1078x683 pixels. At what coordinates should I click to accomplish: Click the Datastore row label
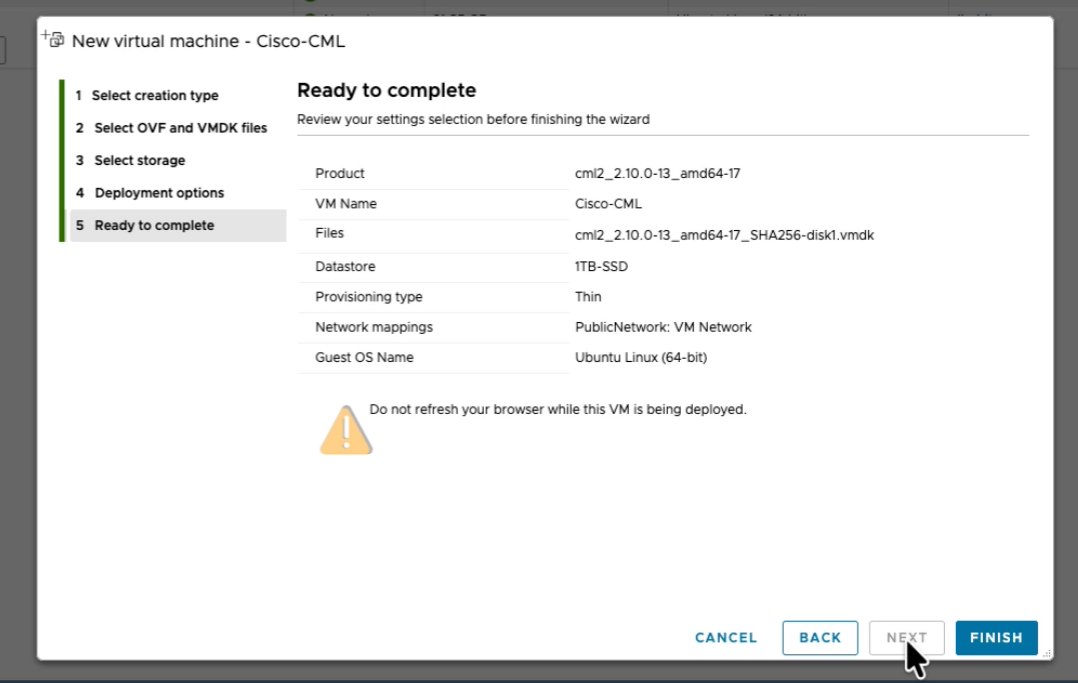pyautogui.click(x=345, y=266)
